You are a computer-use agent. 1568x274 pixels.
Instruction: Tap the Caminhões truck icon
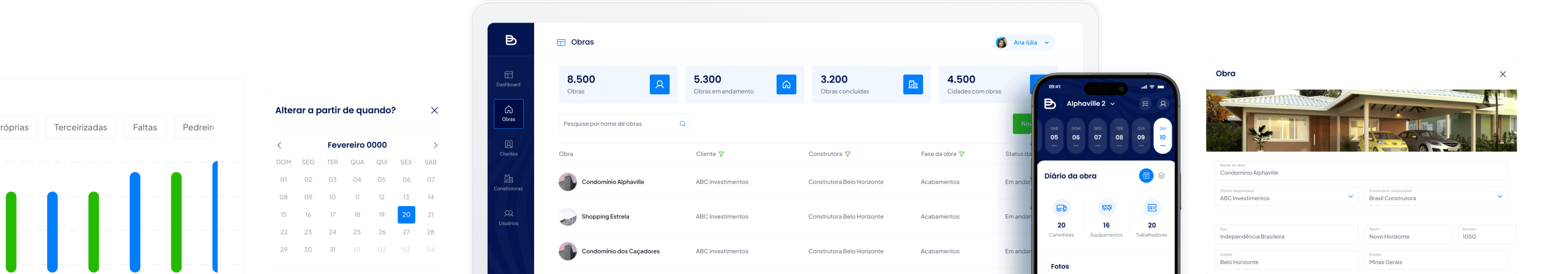[1061, 208]
